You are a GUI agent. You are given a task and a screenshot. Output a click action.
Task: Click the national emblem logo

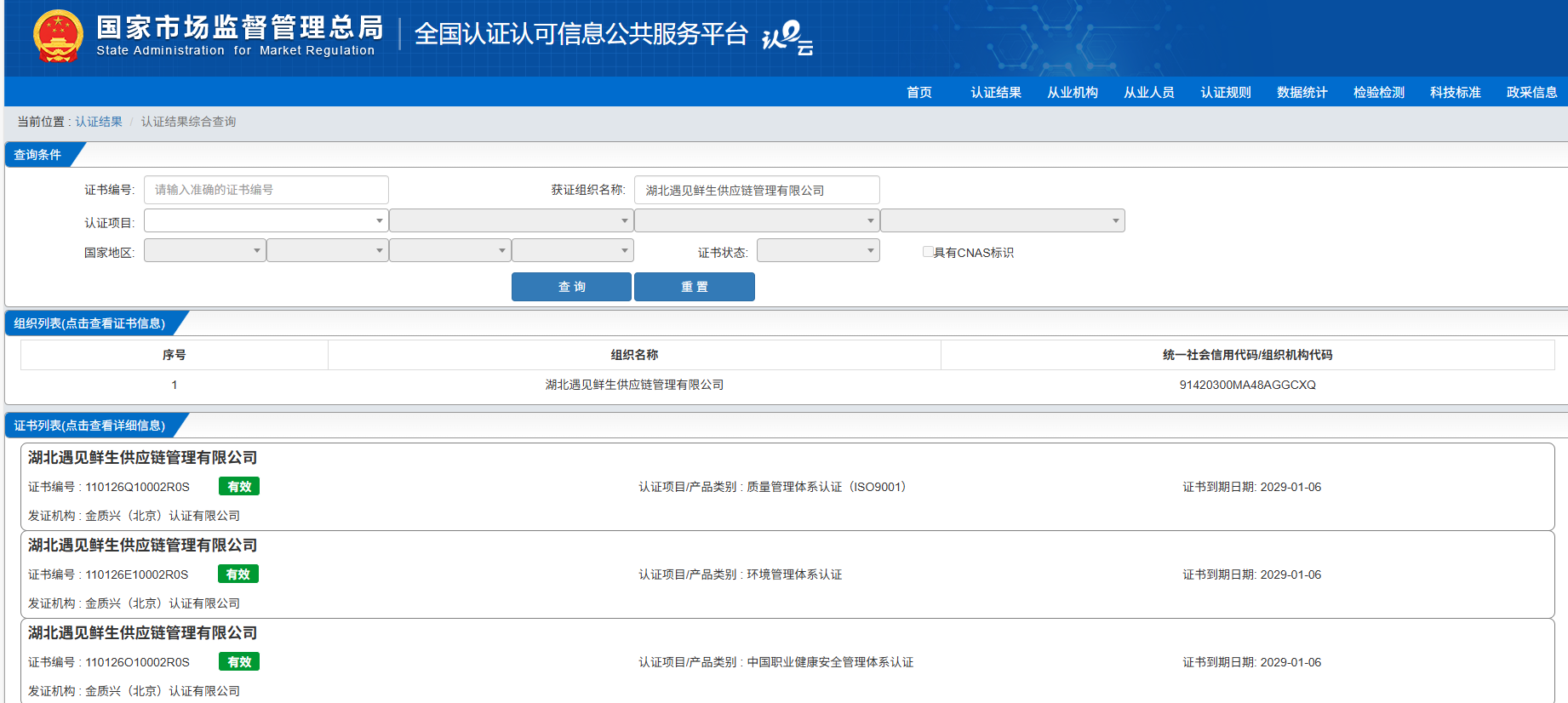pos(58,37)
